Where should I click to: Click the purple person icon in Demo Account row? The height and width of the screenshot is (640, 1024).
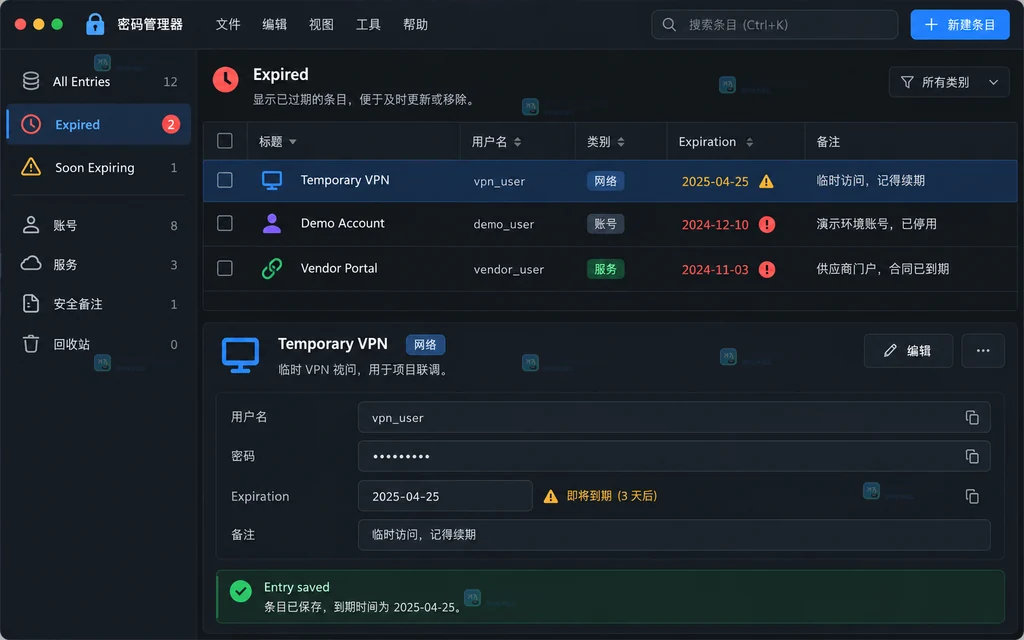click(x=272, y=223)
